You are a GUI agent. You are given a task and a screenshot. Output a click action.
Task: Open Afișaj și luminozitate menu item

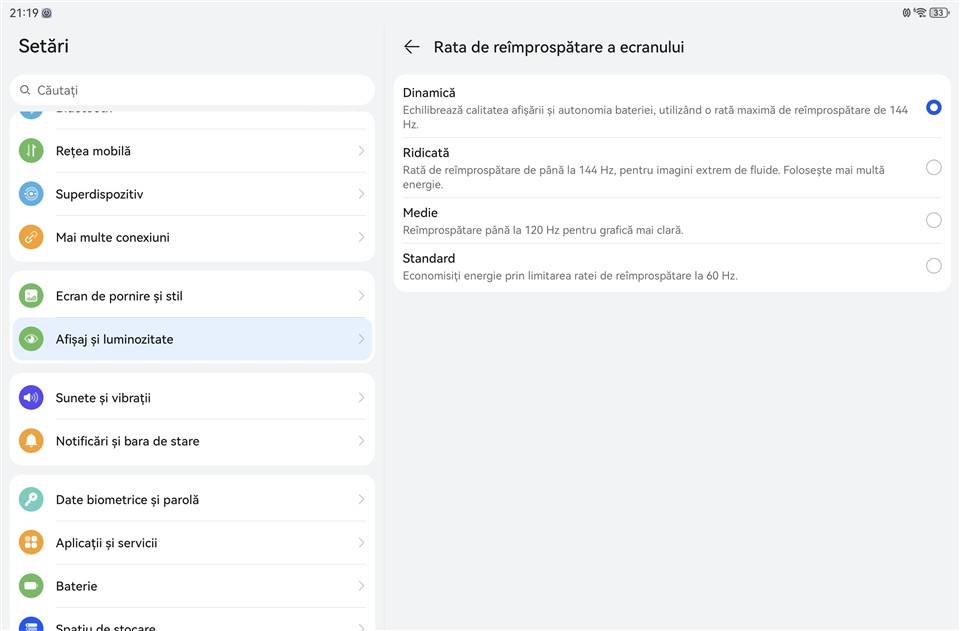(x=192, y=340)
